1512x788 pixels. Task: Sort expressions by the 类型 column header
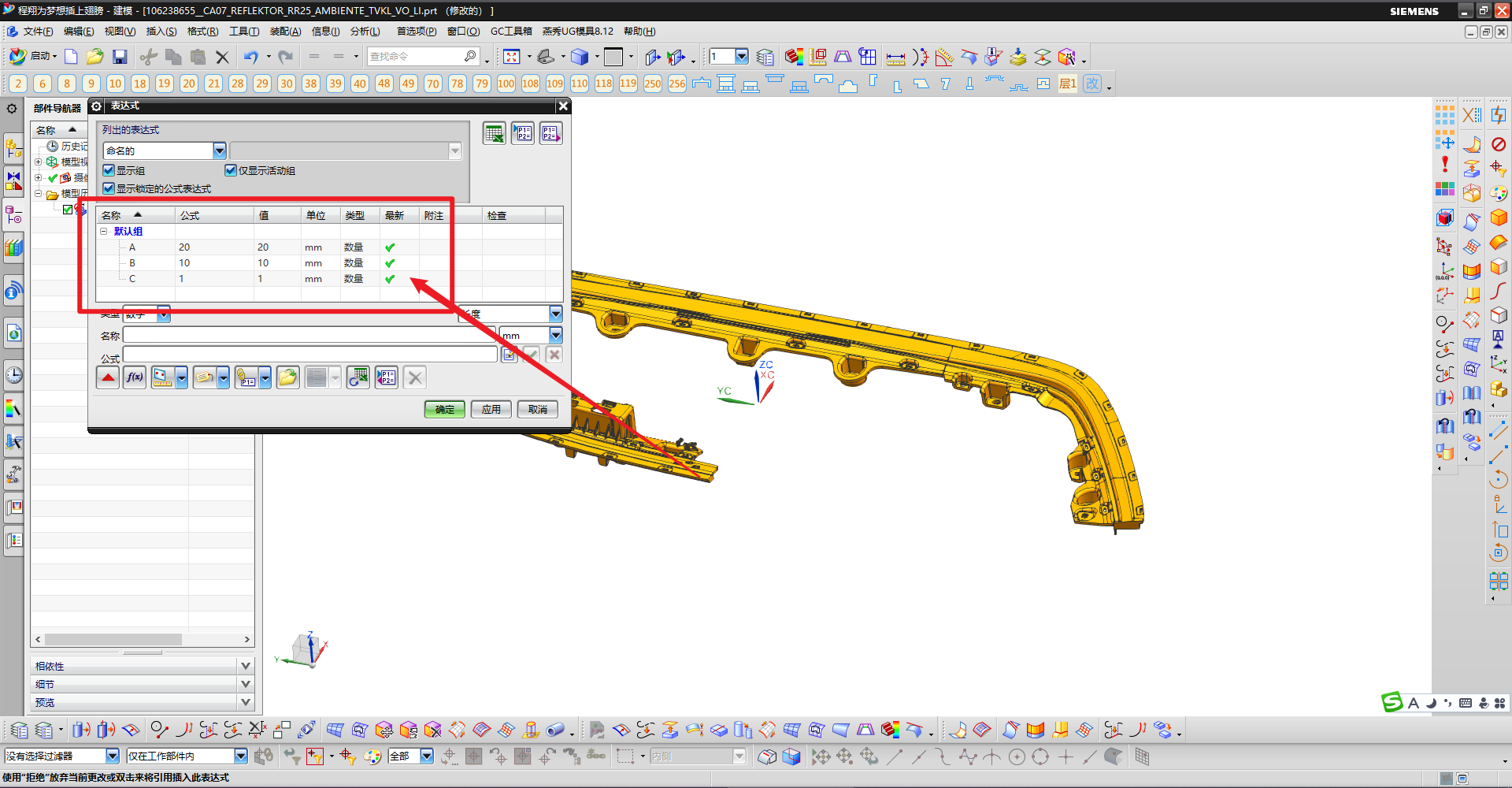(360, 216)
